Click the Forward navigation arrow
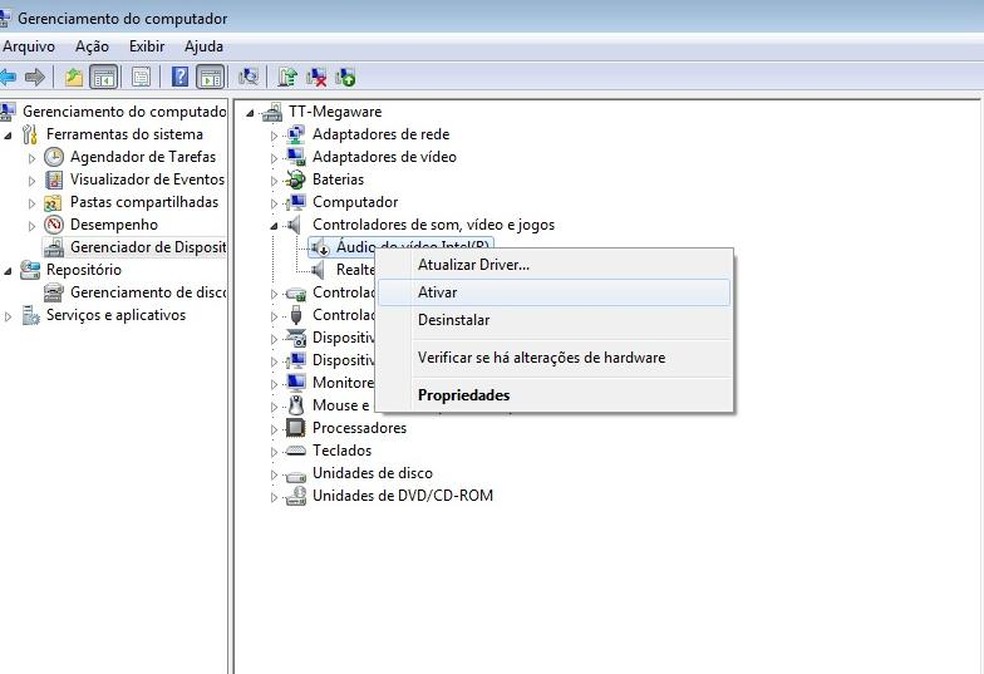The image size is (984, 674). tap(36, 77)
